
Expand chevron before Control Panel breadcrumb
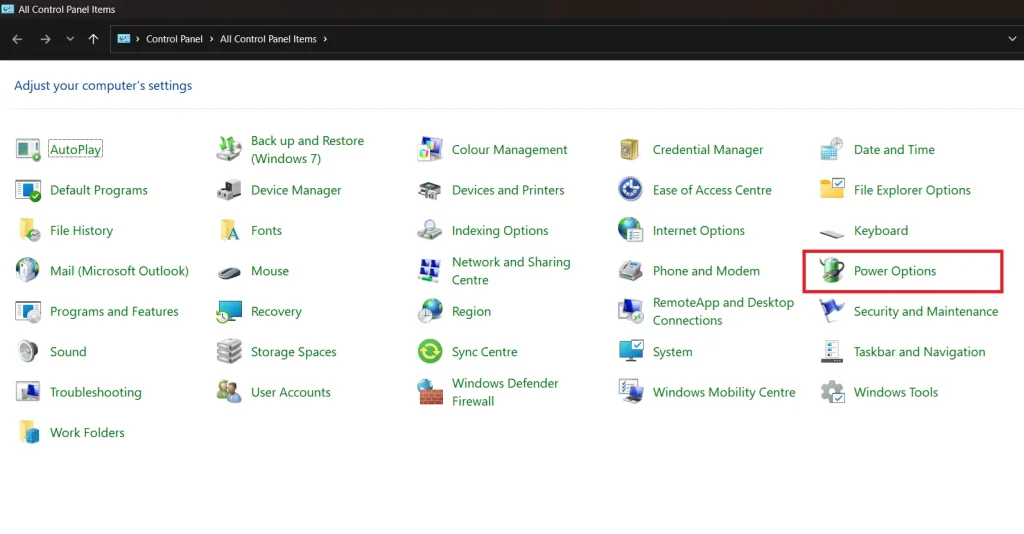(138, 39)
